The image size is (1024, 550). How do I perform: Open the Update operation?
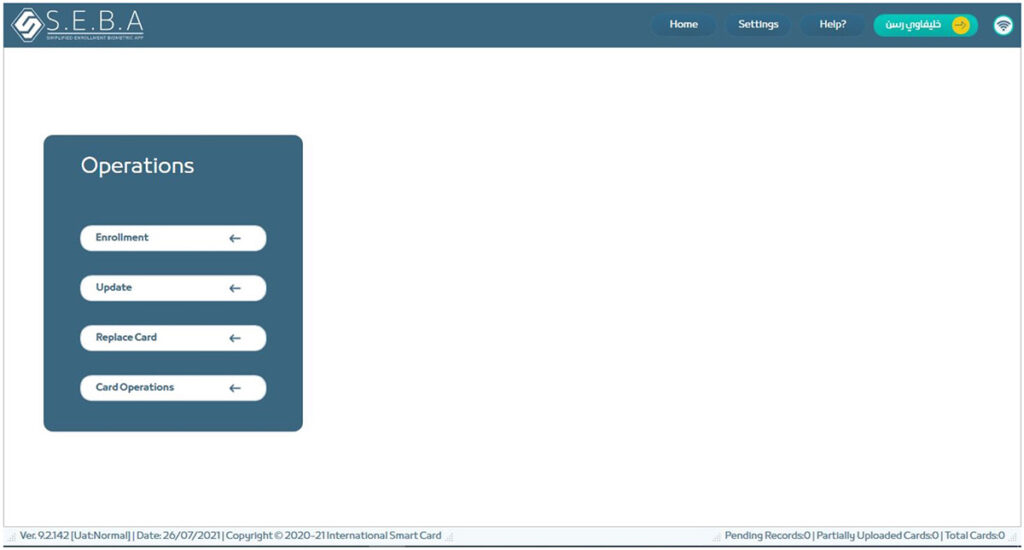pyautogui.click(x=173, y=288)
